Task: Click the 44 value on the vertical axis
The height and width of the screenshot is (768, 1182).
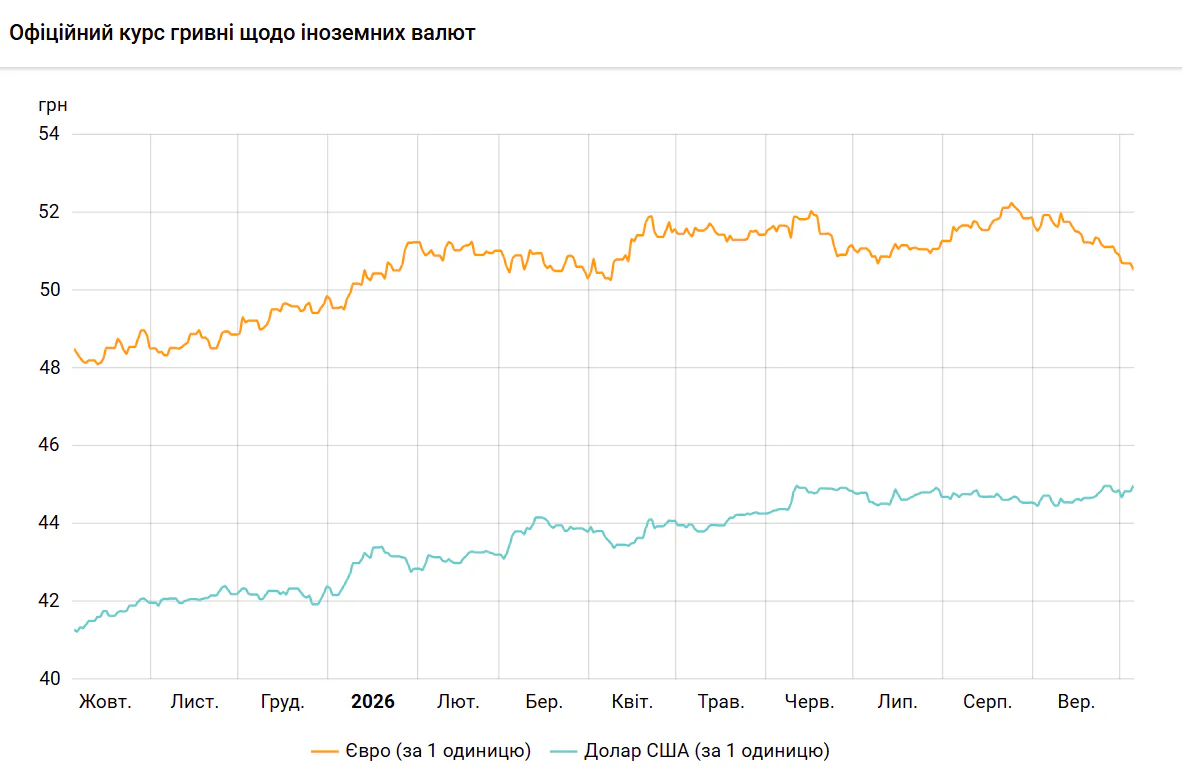Action: [49, 523]
